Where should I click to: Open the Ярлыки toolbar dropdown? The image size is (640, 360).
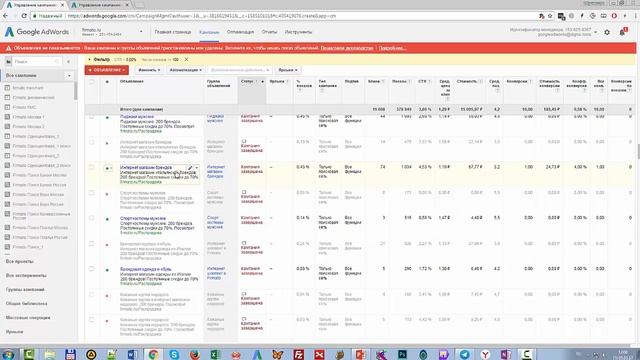[x=287, y=70]
